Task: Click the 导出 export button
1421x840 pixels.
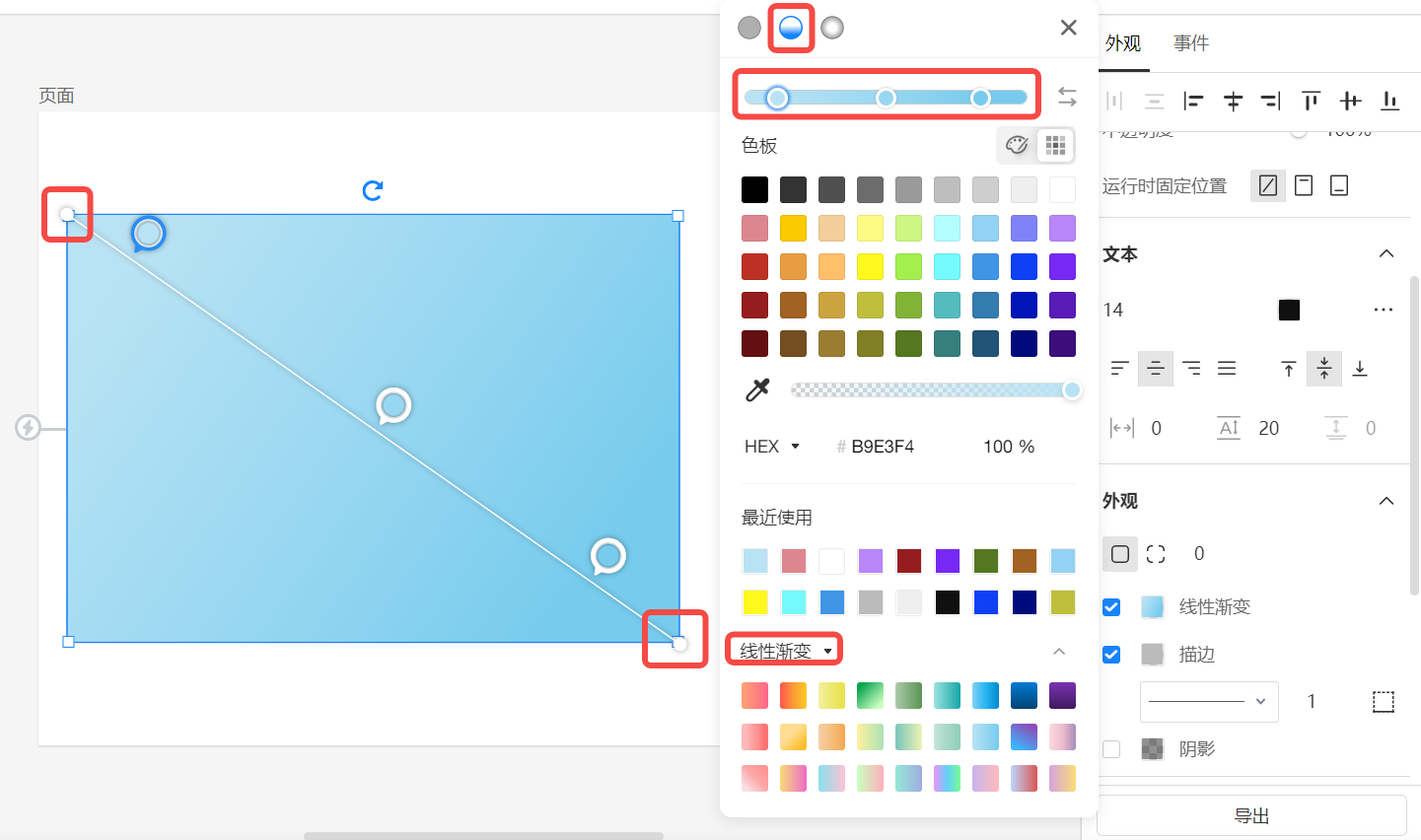Action: tap(1251, 816)
